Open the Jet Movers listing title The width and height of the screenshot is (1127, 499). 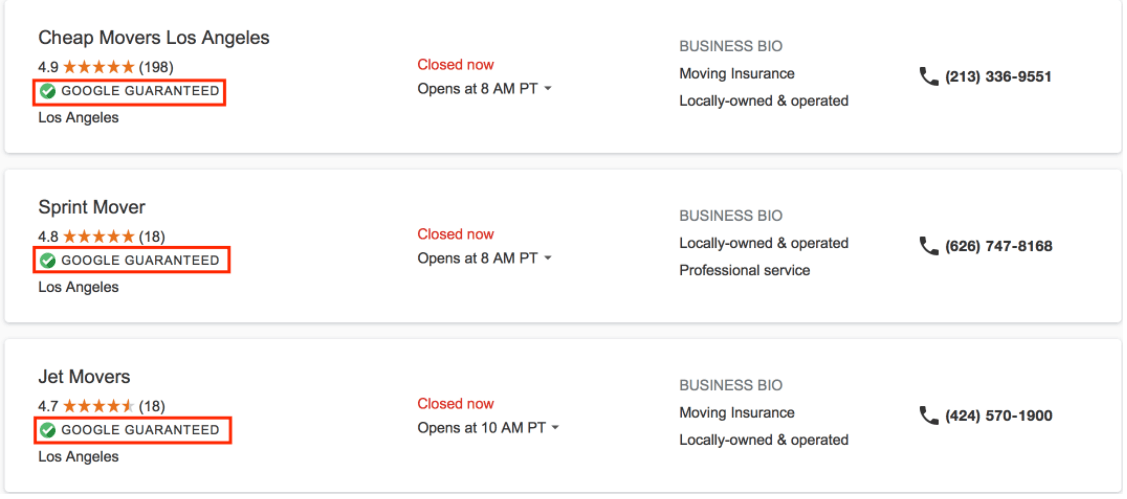click(x=84, y=377)
